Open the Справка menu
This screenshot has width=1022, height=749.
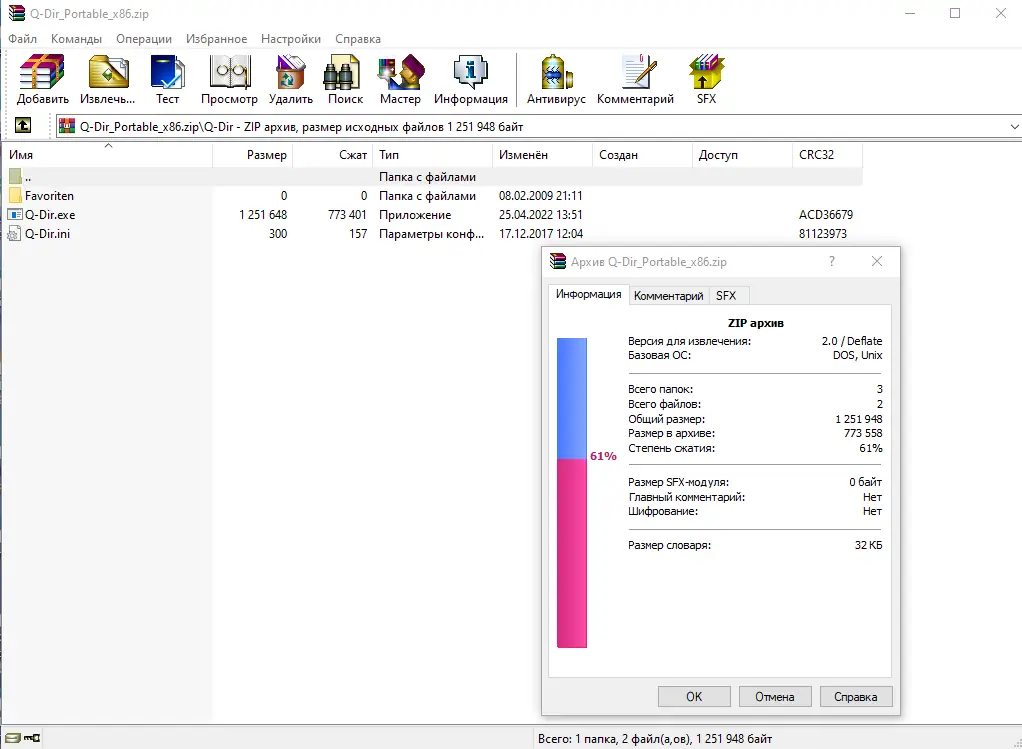pyautogui.click(x=358, y=39)
